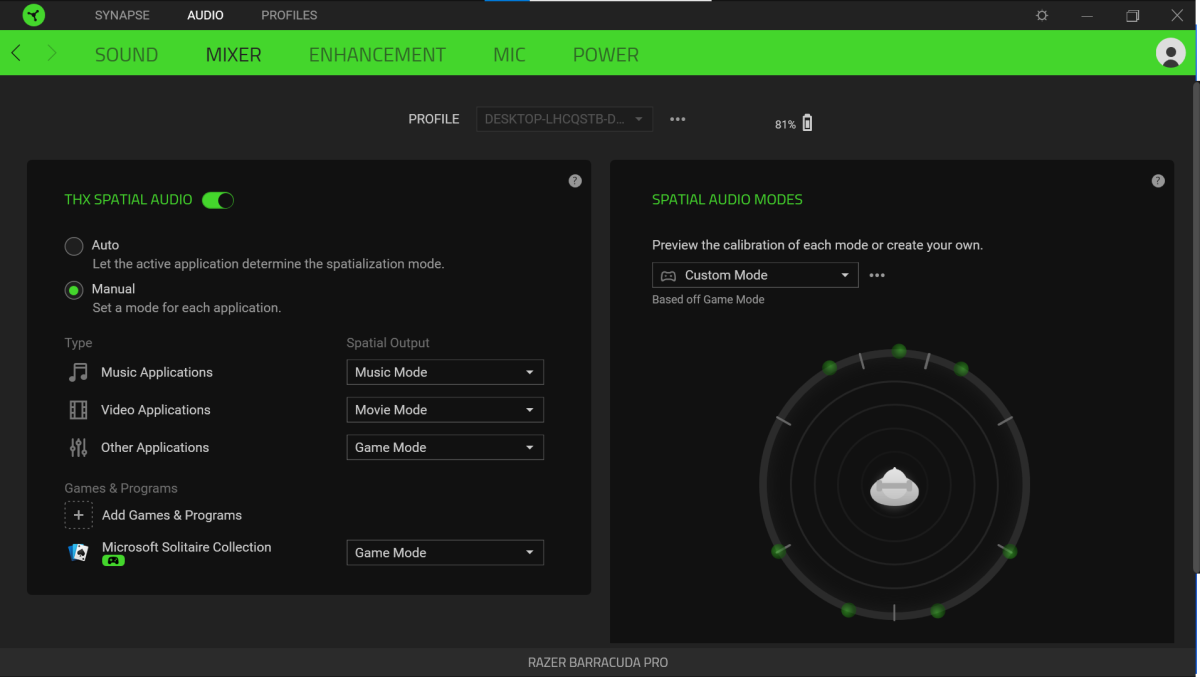
Task: Click the plus icon to add games
Action: [x=78, y=515]
